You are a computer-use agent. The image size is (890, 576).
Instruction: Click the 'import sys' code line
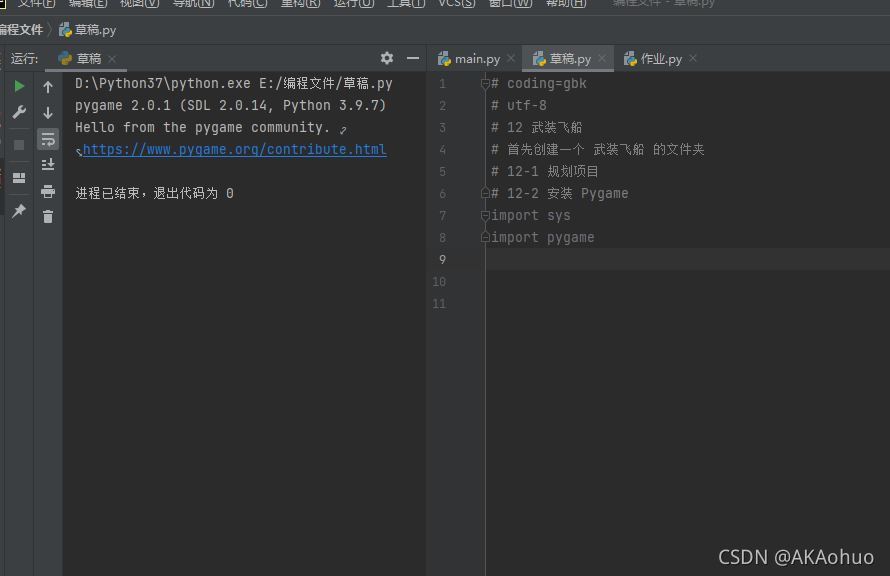point(531,215)
